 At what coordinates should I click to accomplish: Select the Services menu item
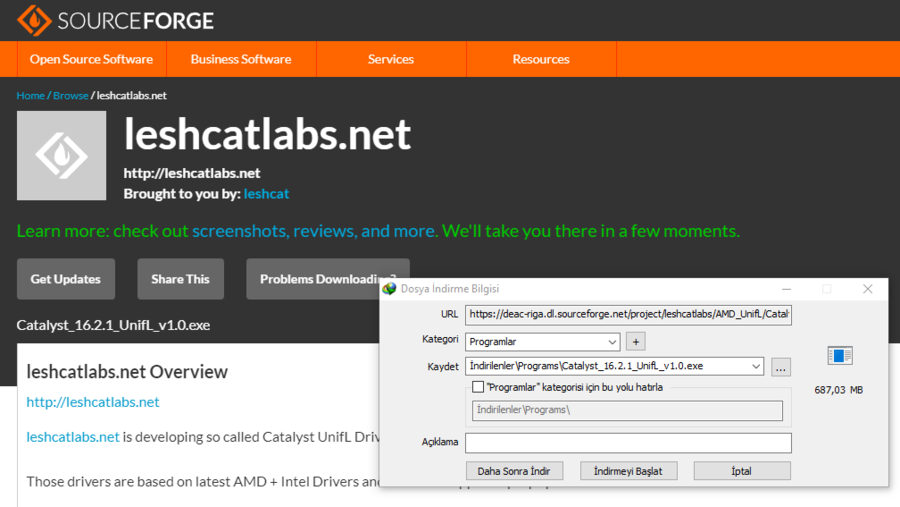click(391, 59)
